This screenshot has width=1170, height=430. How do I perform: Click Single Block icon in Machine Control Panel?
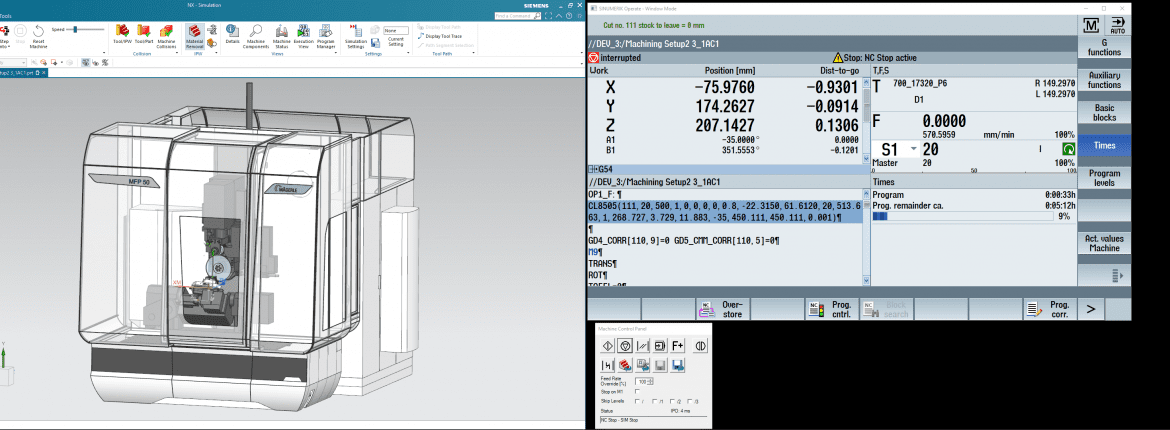click(660, 346)
